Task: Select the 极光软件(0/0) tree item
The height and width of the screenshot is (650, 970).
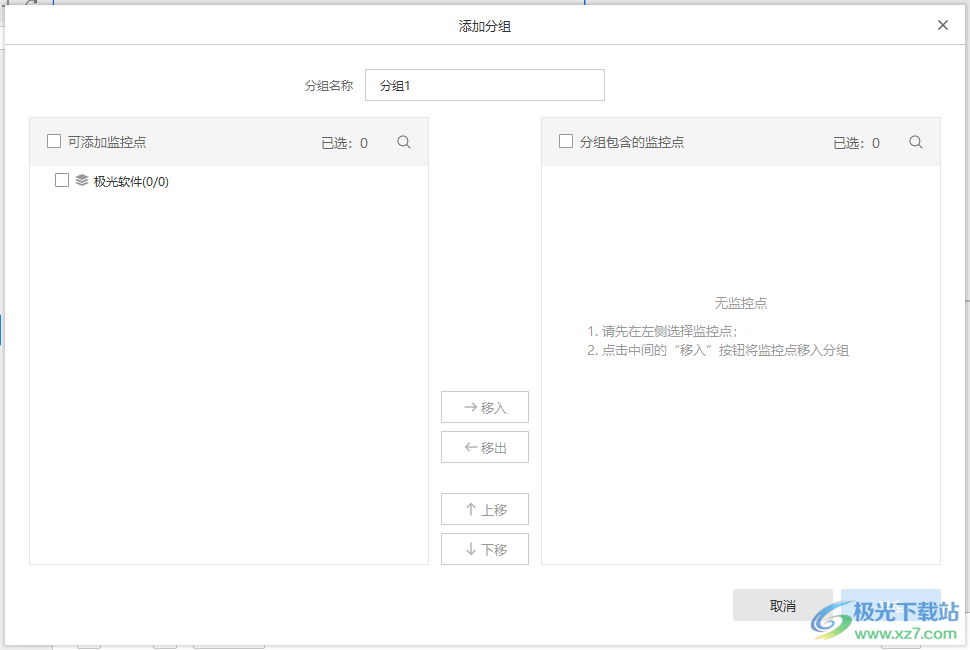Action: (130, 181)
